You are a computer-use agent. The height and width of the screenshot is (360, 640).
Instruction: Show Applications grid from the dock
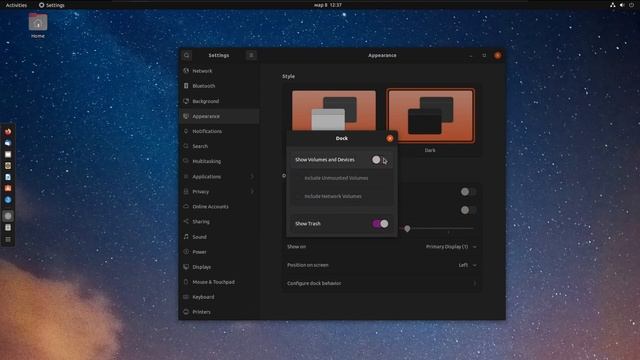coord(8,240)
